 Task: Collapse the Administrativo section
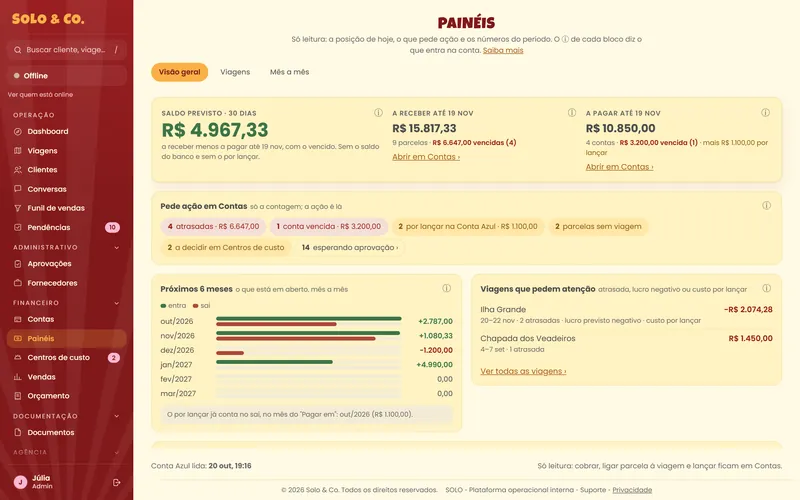(116, 247)
